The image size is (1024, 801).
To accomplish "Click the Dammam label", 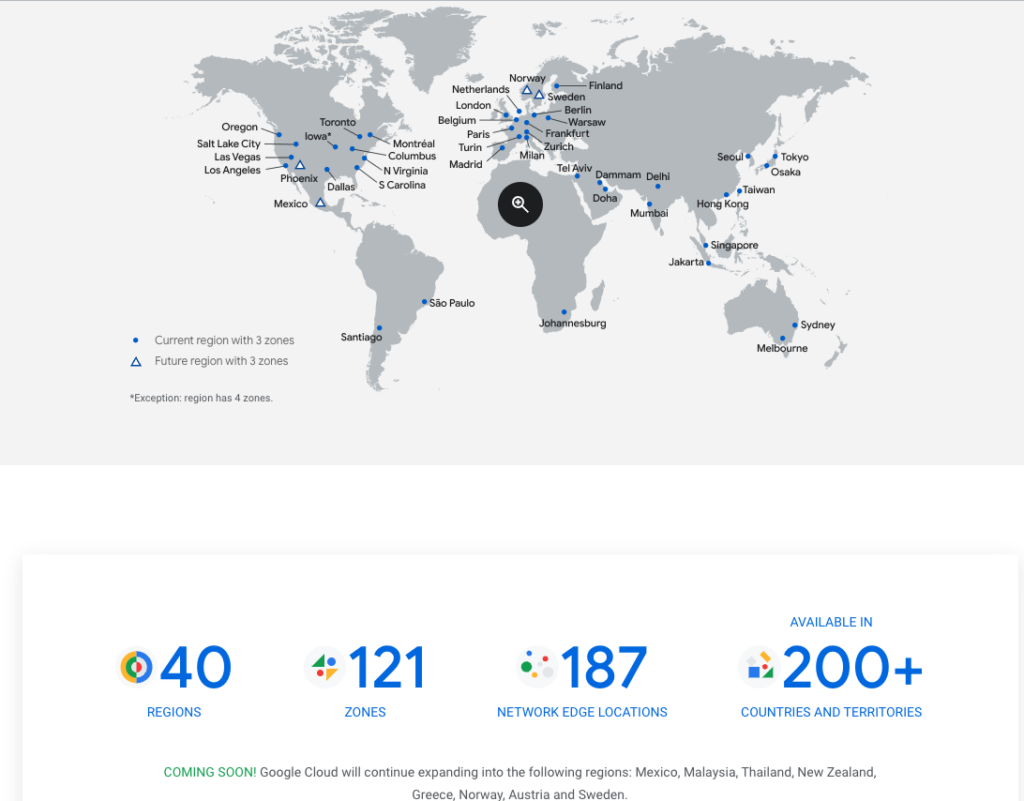I will coord(618,175).
